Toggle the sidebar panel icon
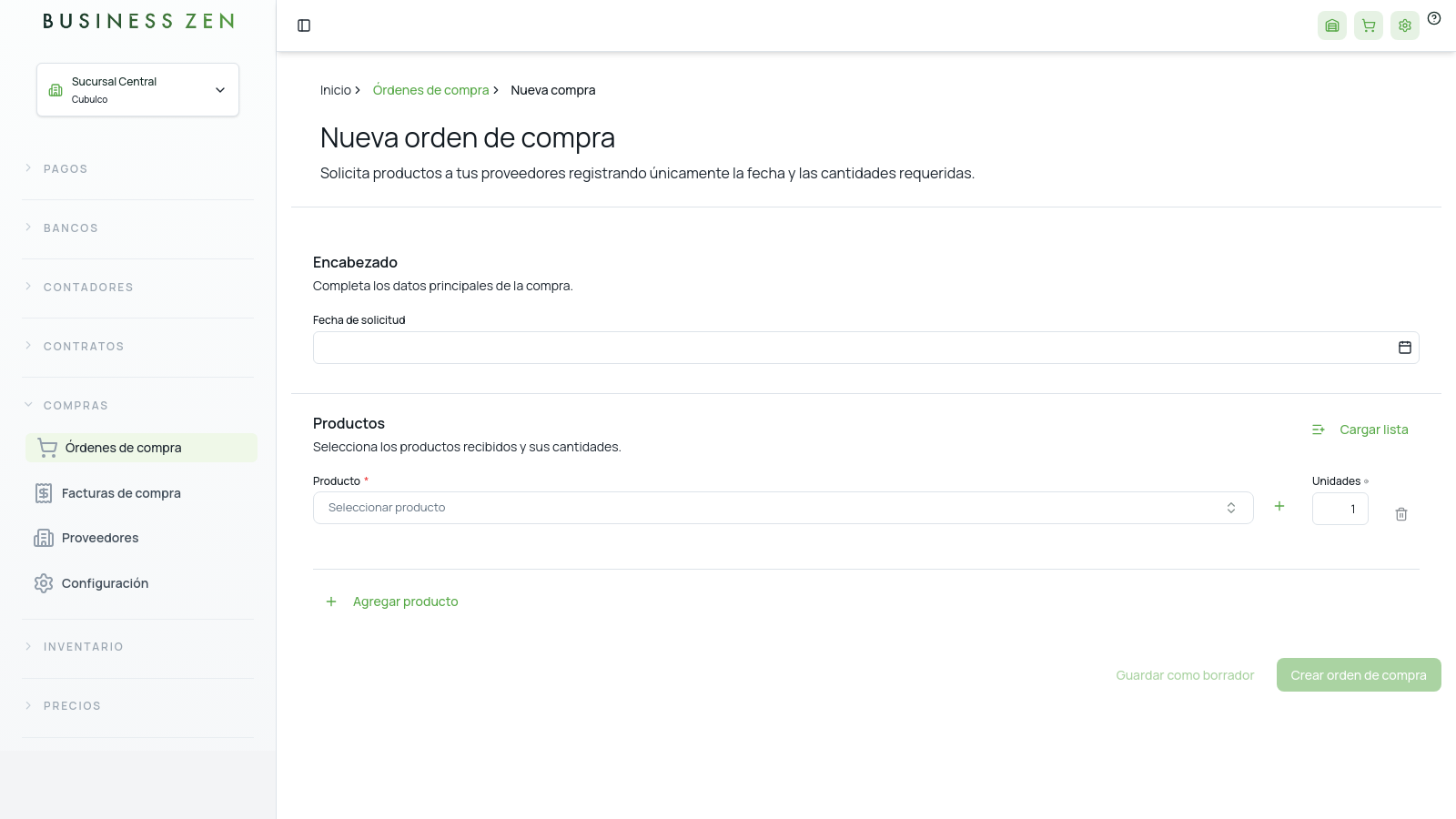The width and height of the screenshot is (1456, 819). (304, 25)
